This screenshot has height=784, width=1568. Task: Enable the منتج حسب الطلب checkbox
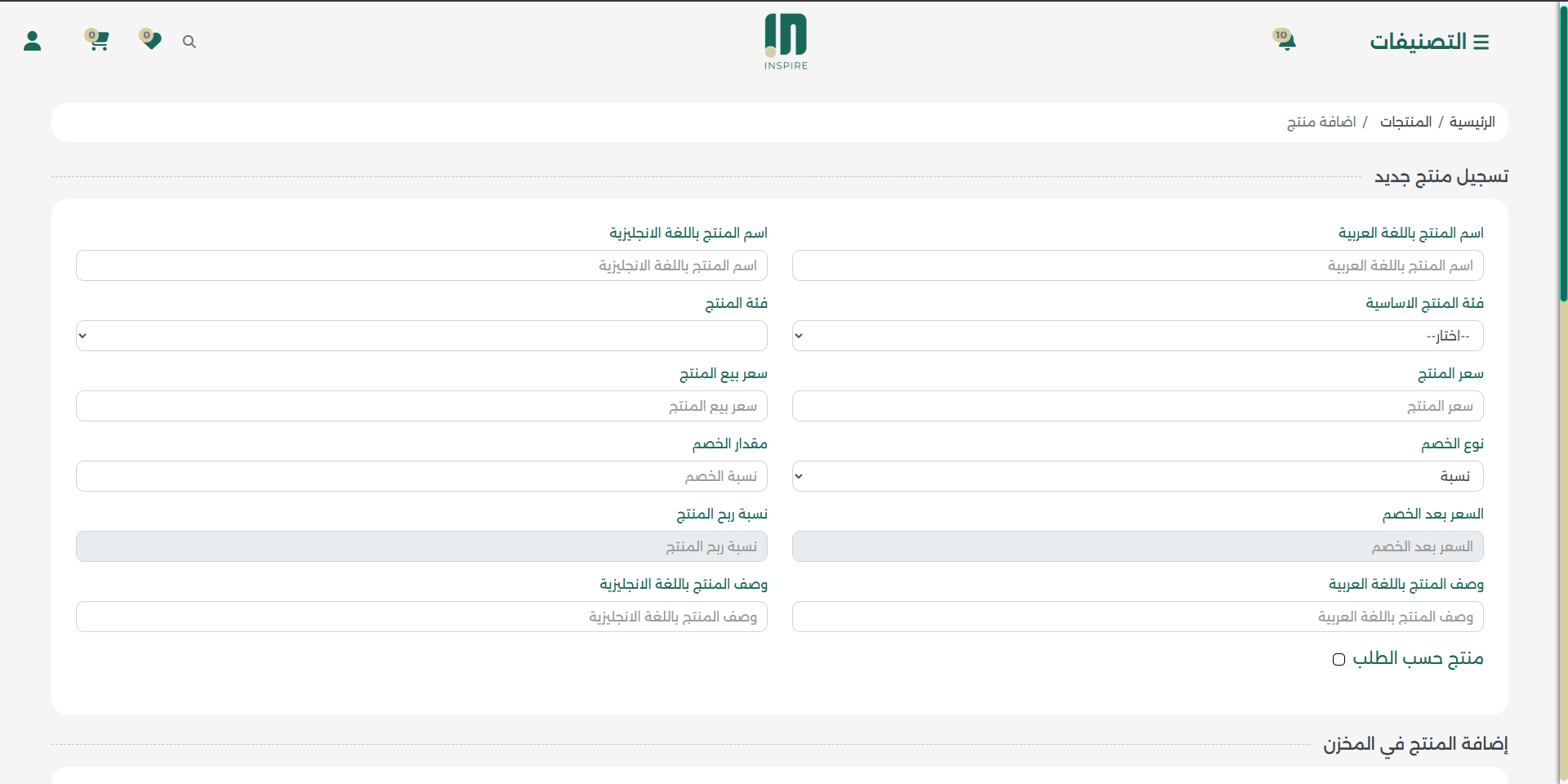[x=1339, y=659]
